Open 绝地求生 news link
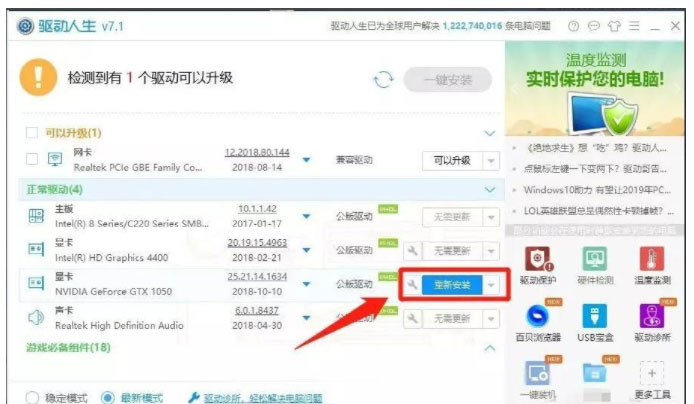The height and width of the screenshot is (404, 694). point(595,148)
